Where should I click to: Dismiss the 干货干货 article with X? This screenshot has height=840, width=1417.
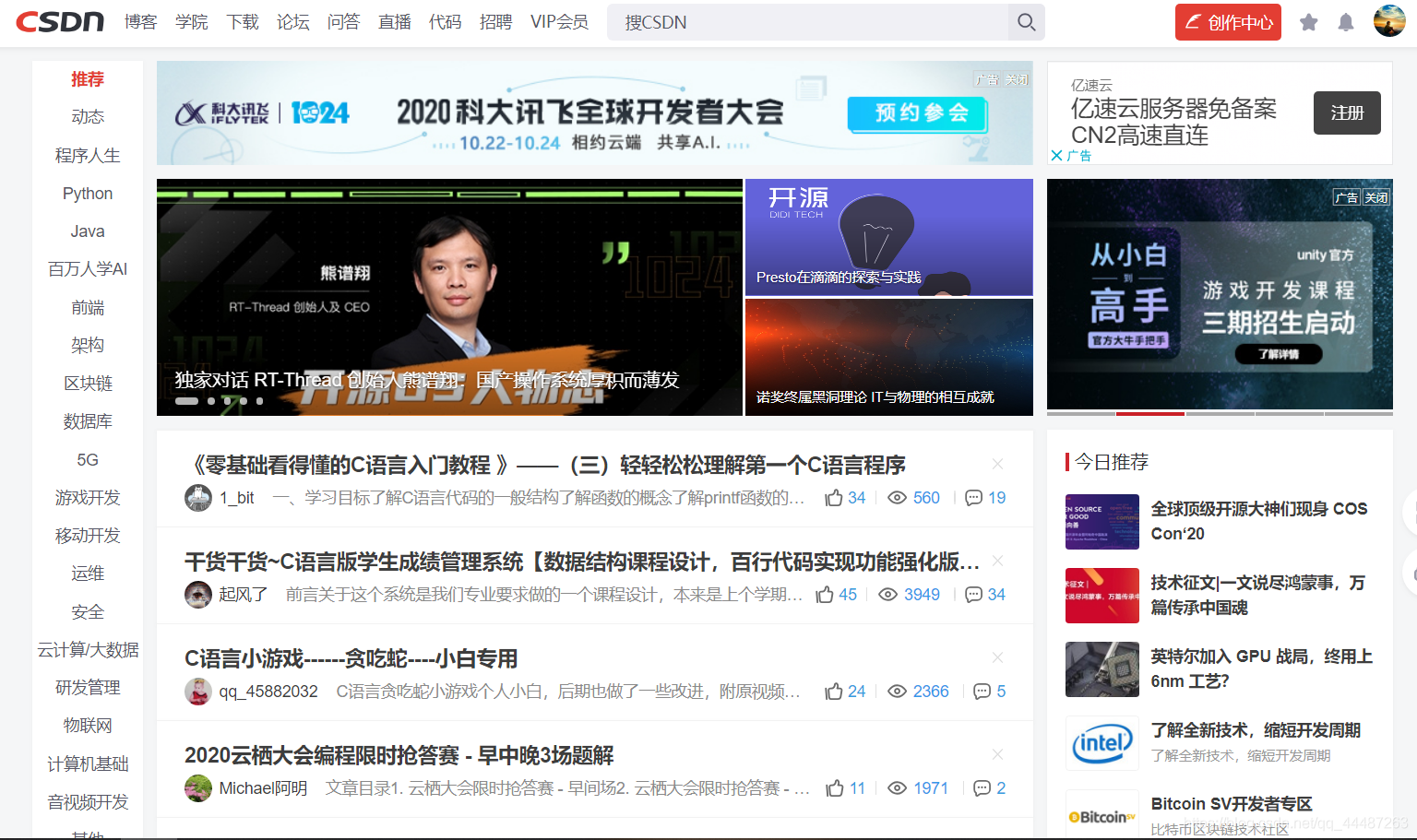(x=997, y=561)
